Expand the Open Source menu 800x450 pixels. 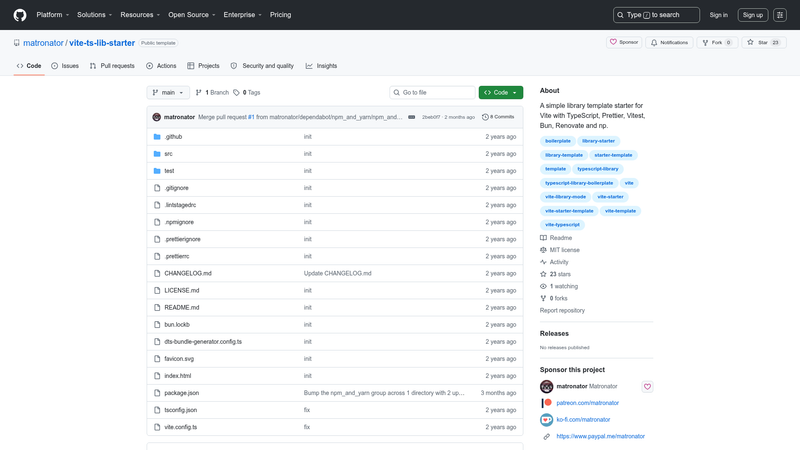(x=192, y=15)
